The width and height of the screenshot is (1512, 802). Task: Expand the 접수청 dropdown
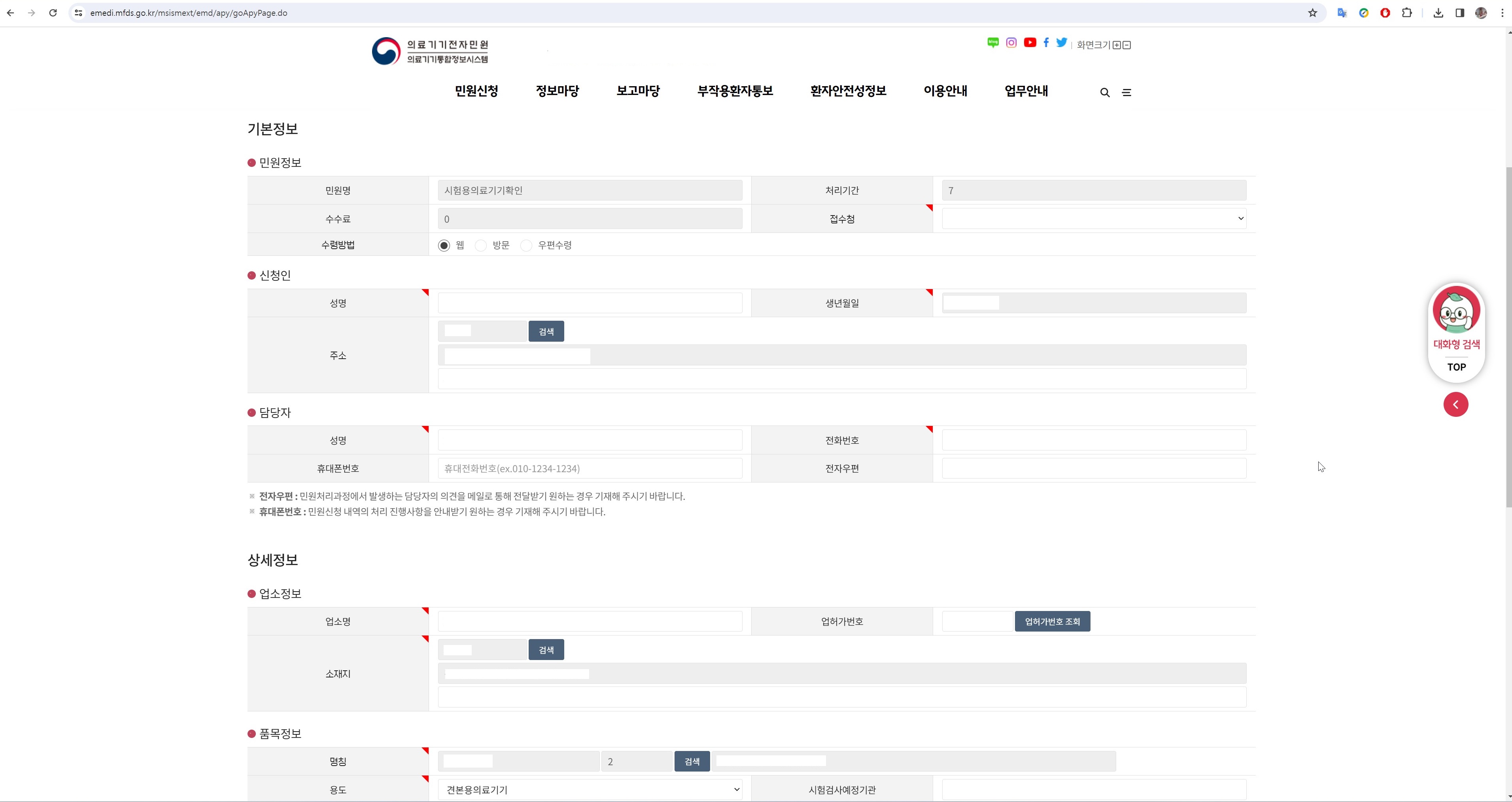1094,218
